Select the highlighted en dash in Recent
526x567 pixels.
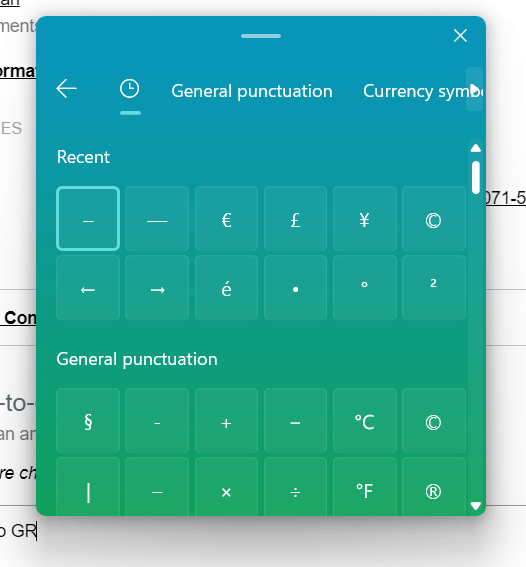(x=88, y=219)
